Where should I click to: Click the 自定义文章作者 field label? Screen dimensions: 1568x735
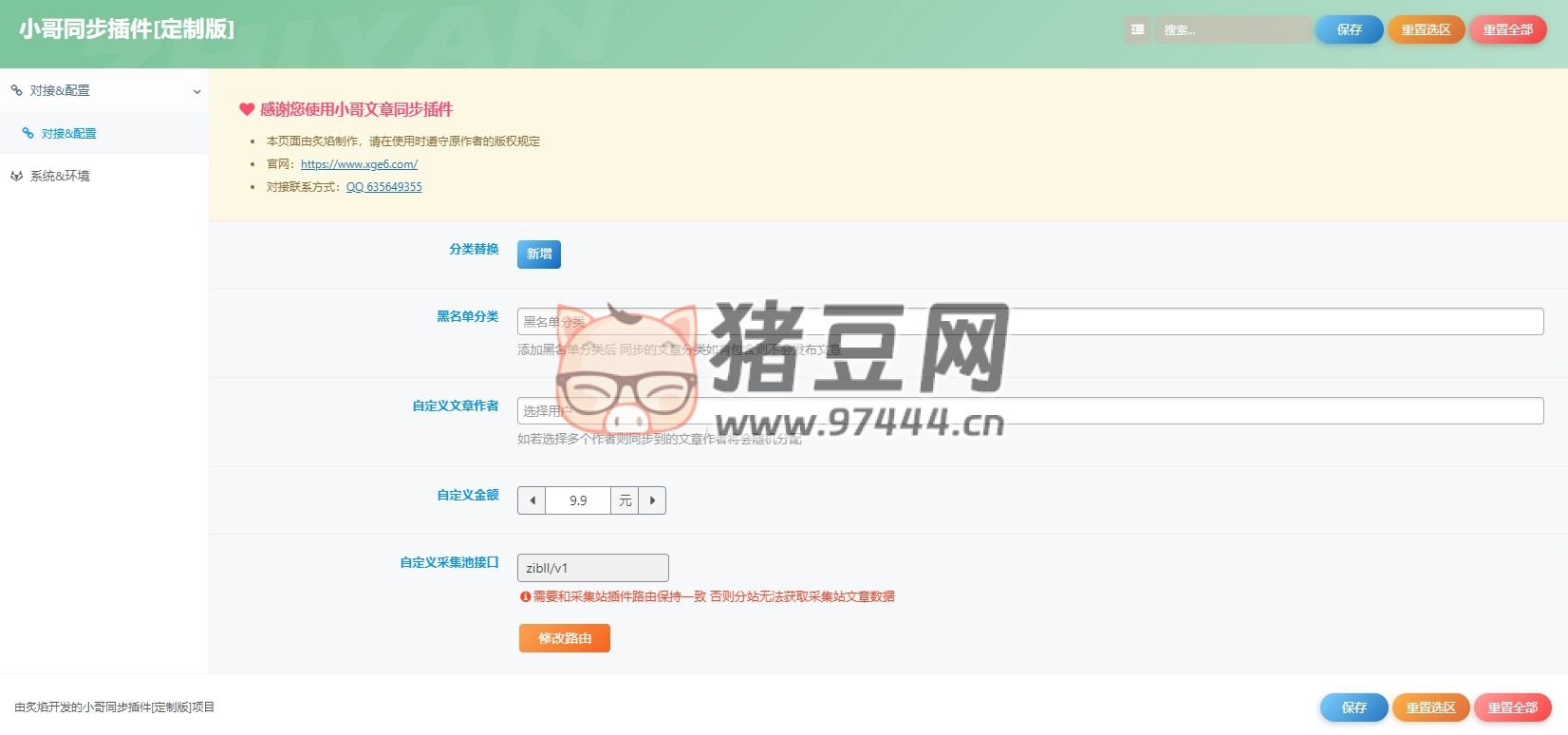coord(456,405)
